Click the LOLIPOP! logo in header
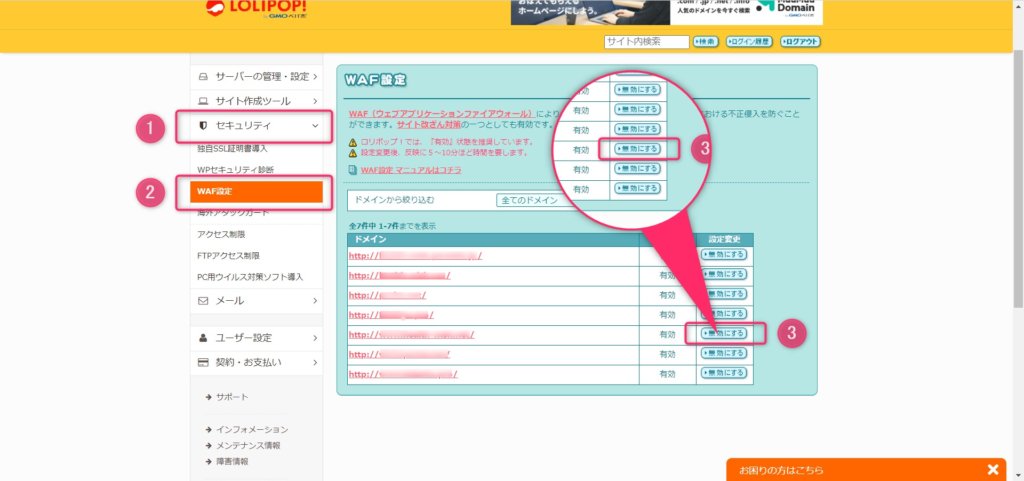1024x481 pixels. click(256, 9)
